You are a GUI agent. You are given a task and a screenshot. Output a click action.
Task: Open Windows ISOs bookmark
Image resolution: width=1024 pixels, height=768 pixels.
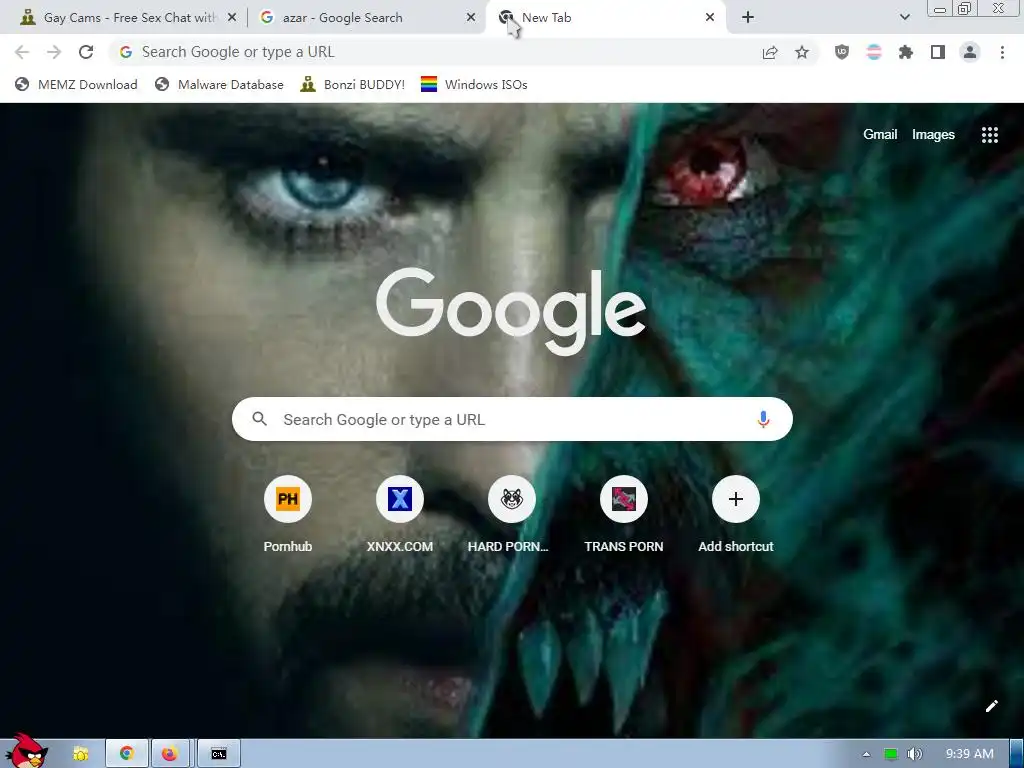click(474, 84)
